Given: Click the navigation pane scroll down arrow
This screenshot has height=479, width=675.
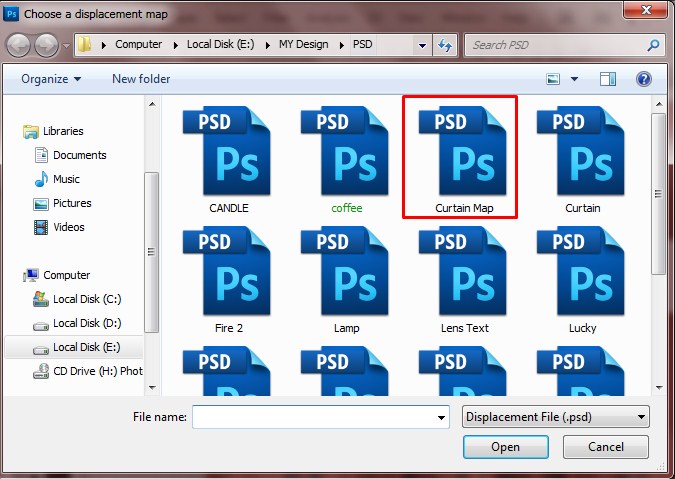Looking at the screenshot, I should (152, 388).
